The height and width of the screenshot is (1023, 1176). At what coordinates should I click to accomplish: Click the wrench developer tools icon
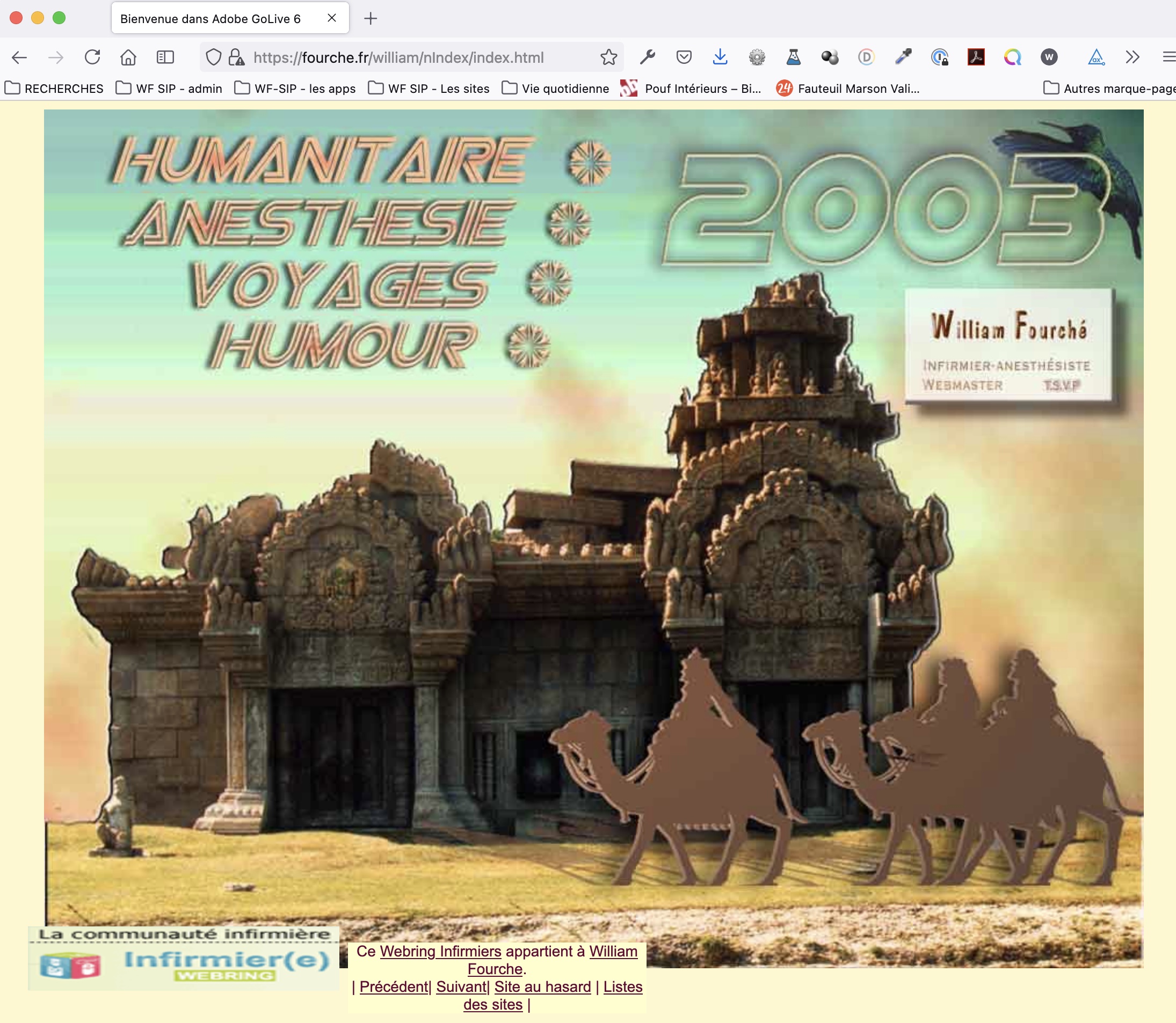tap(647, 57)
